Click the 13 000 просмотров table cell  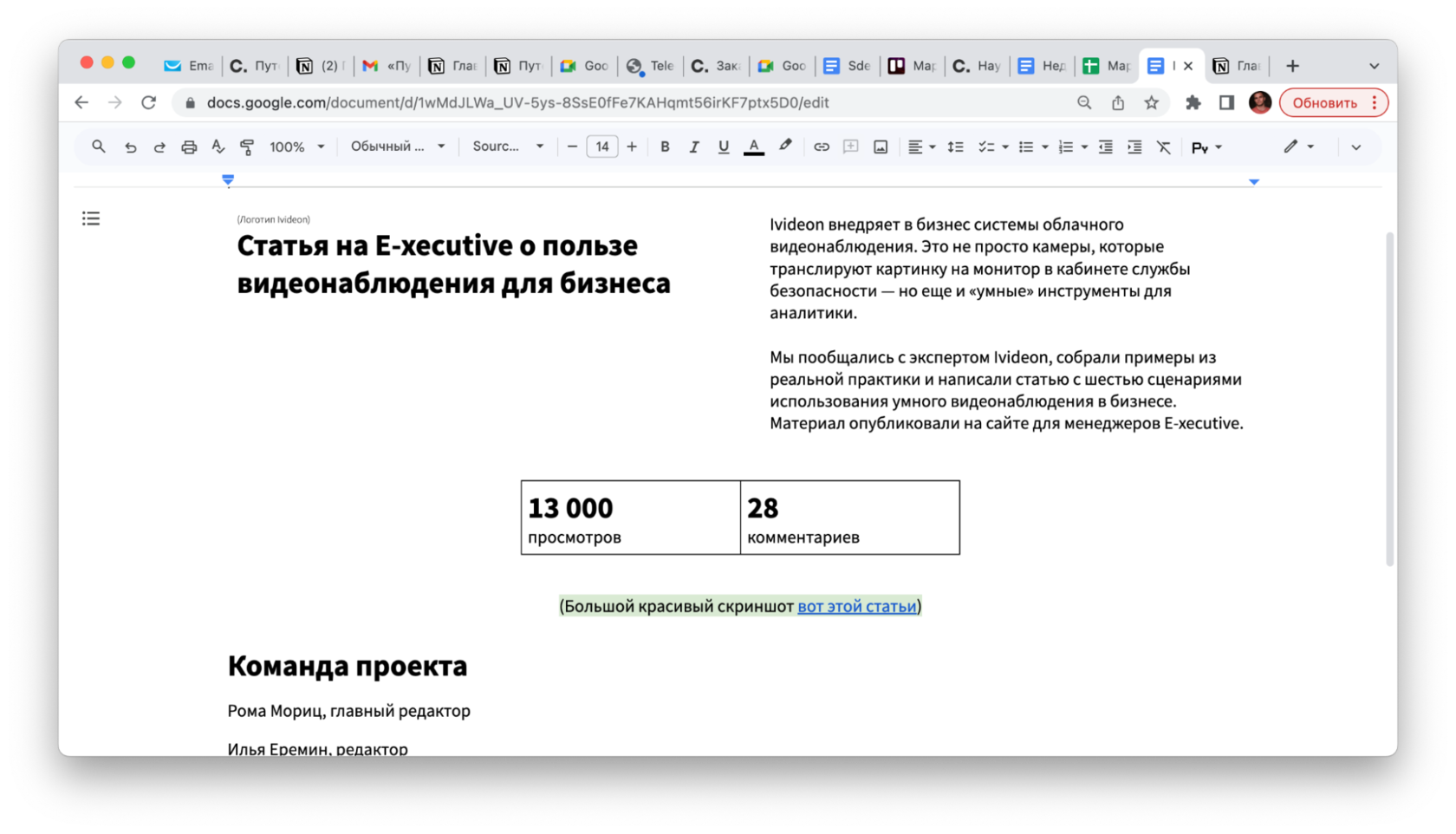(x=631, y=518)
